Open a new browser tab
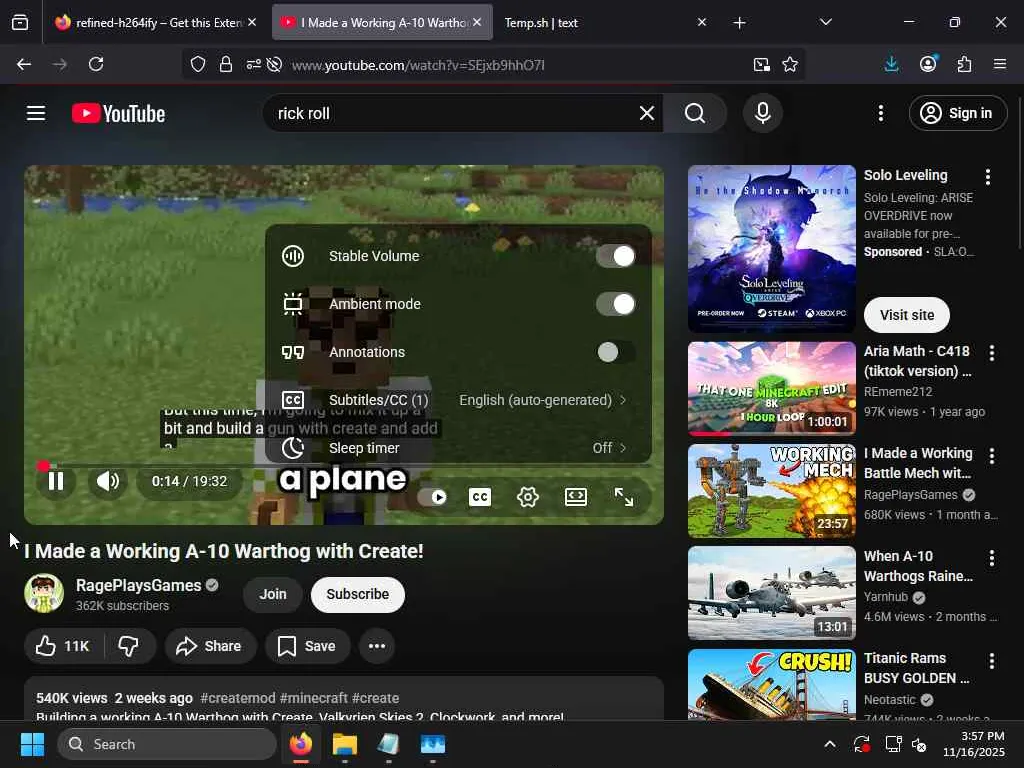The width and height of the screenshot is (1024, 768). click(739, 23)
